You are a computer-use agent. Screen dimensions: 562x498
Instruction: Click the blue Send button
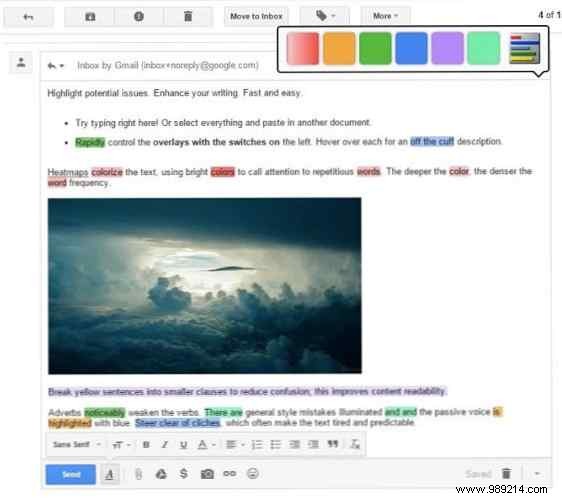(x=71, y=474)
